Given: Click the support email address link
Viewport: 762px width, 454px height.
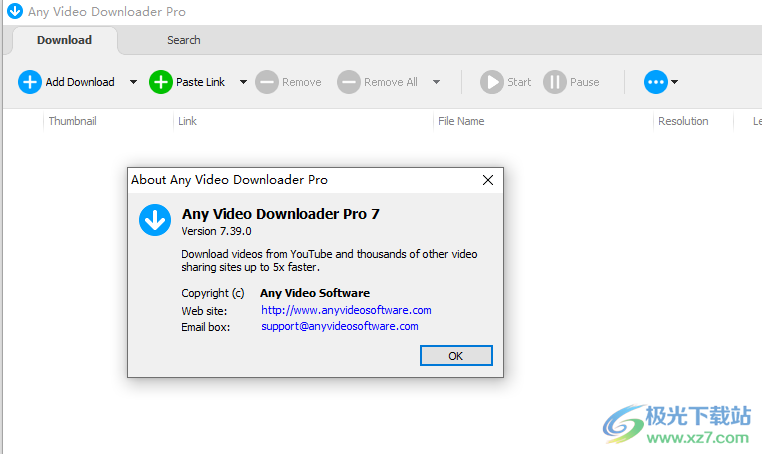Looking at the screenshot, I should [340, 326].
